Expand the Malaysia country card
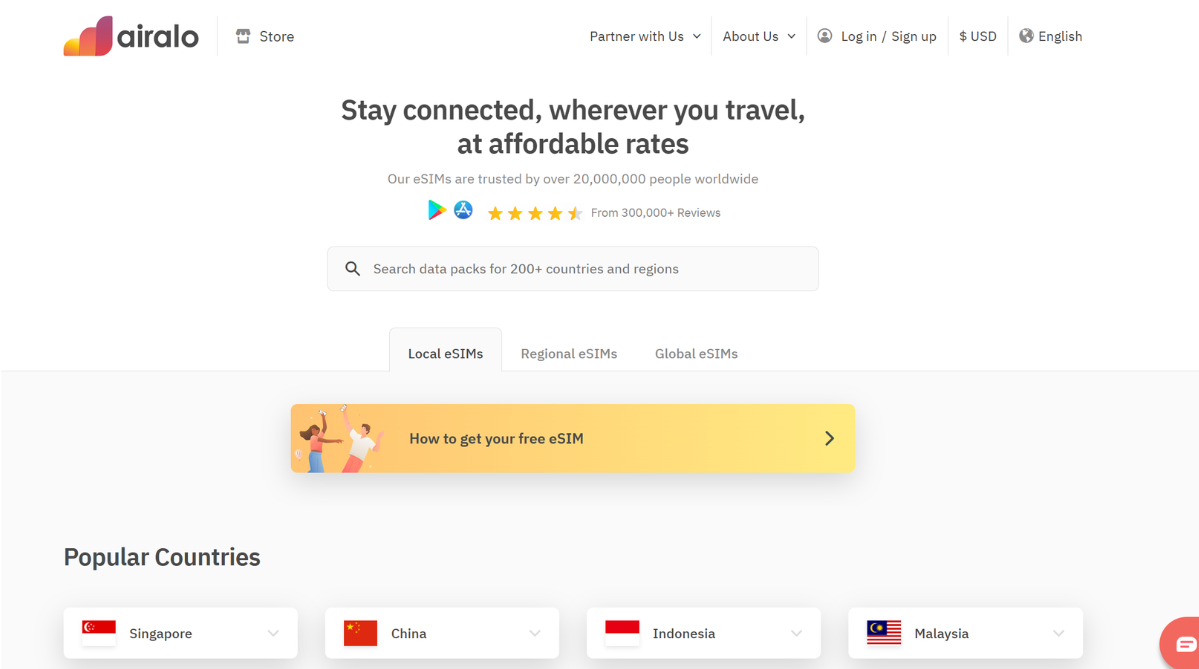This screenshot has width=1199, height=669. (1058, 632)
